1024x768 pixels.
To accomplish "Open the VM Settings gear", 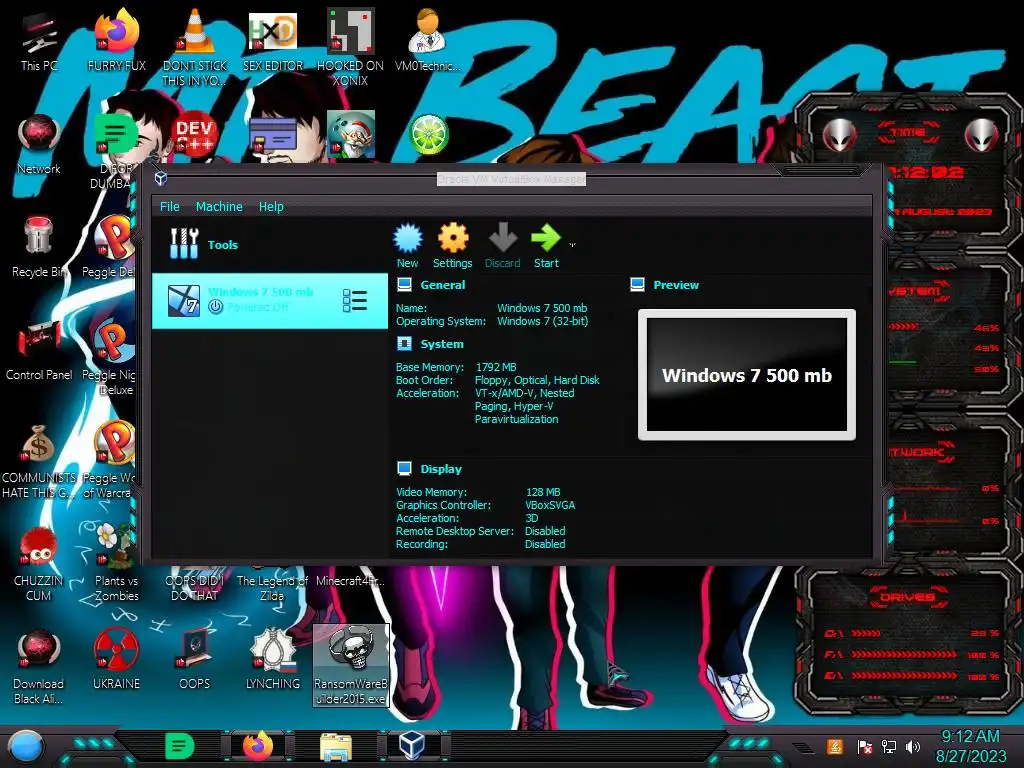I will click(453, 245).
